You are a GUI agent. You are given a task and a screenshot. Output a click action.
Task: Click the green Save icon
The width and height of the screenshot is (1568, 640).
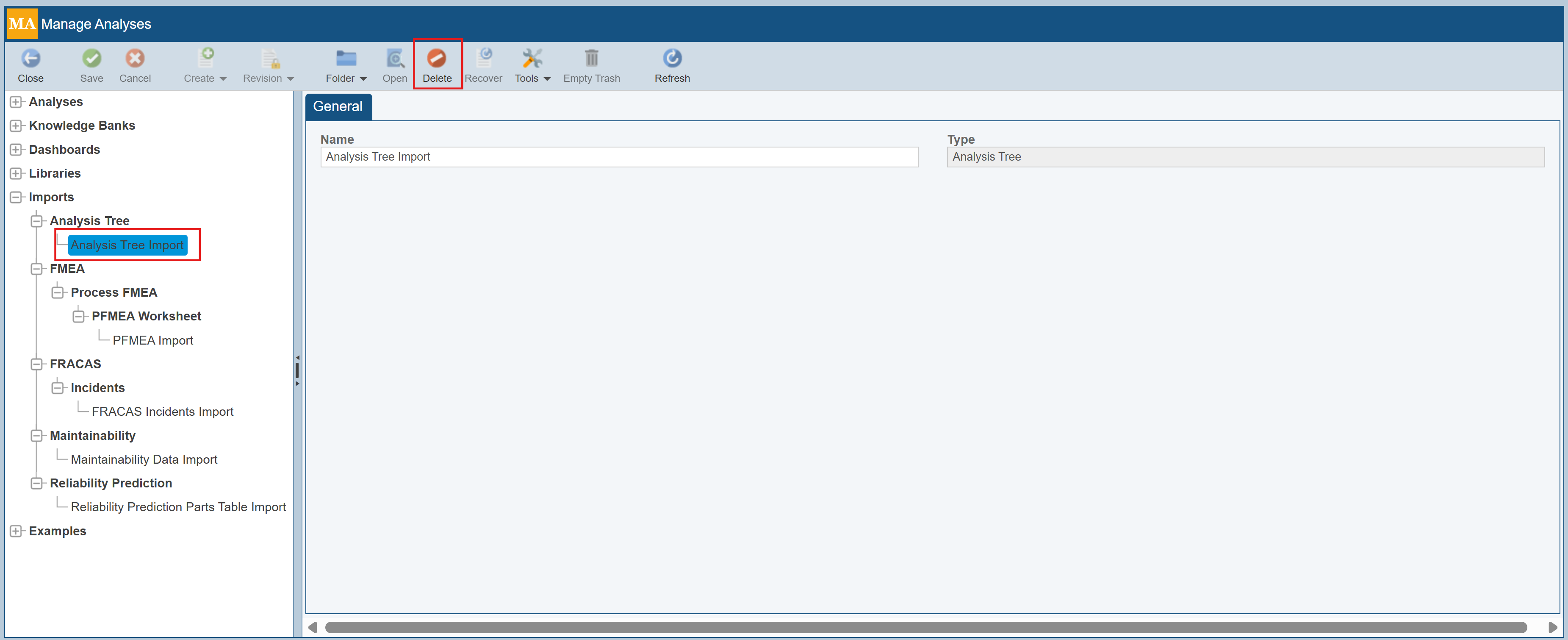tap(91, 58)
